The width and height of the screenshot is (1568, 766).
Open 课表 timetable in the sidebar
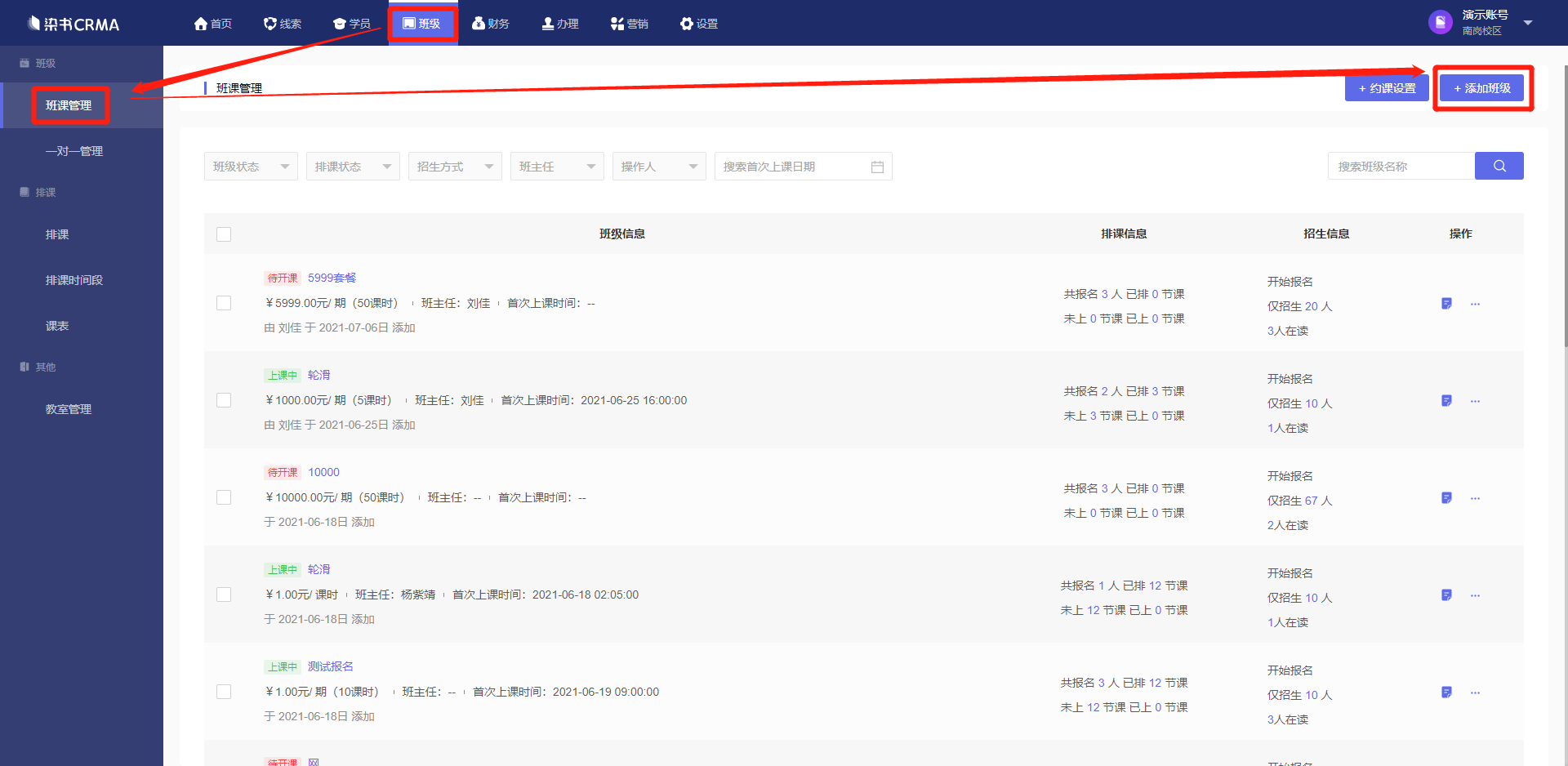[x=57, y=326]
